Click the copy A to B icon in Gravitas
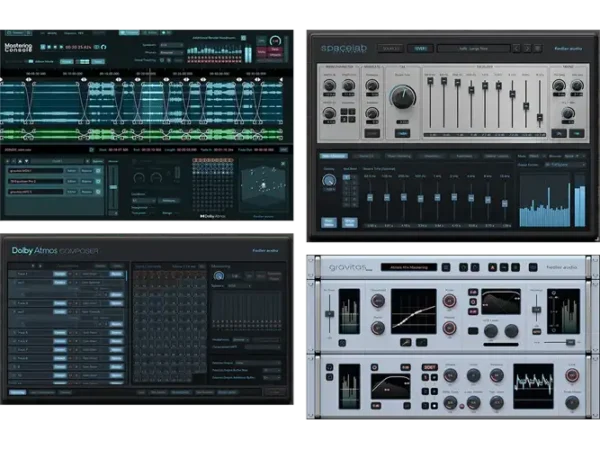600x450 pixels. [x=504, y=267]
